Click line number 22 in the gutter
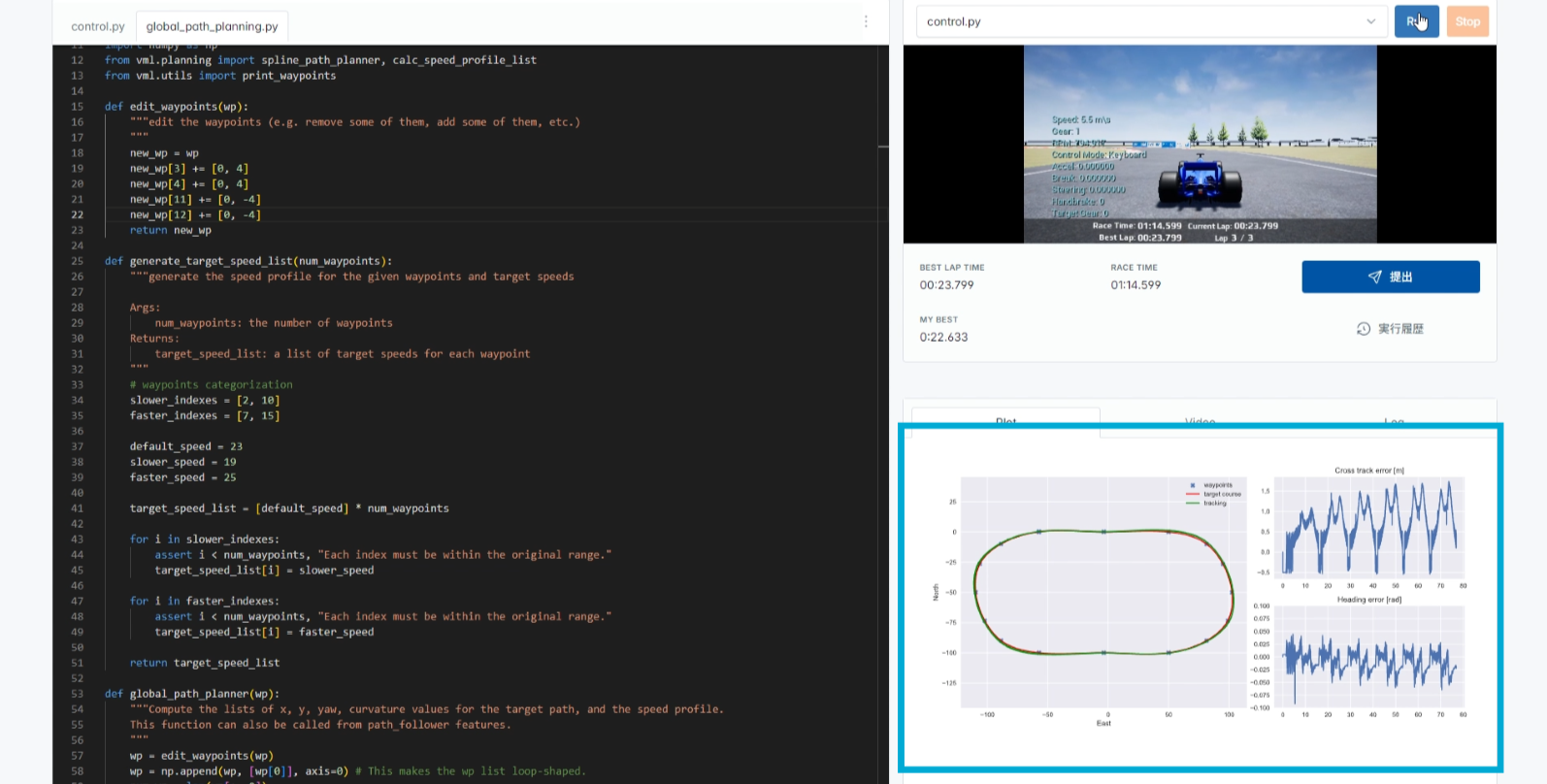The width and height of the screenshot is (1547, 784). pos(77,215)
